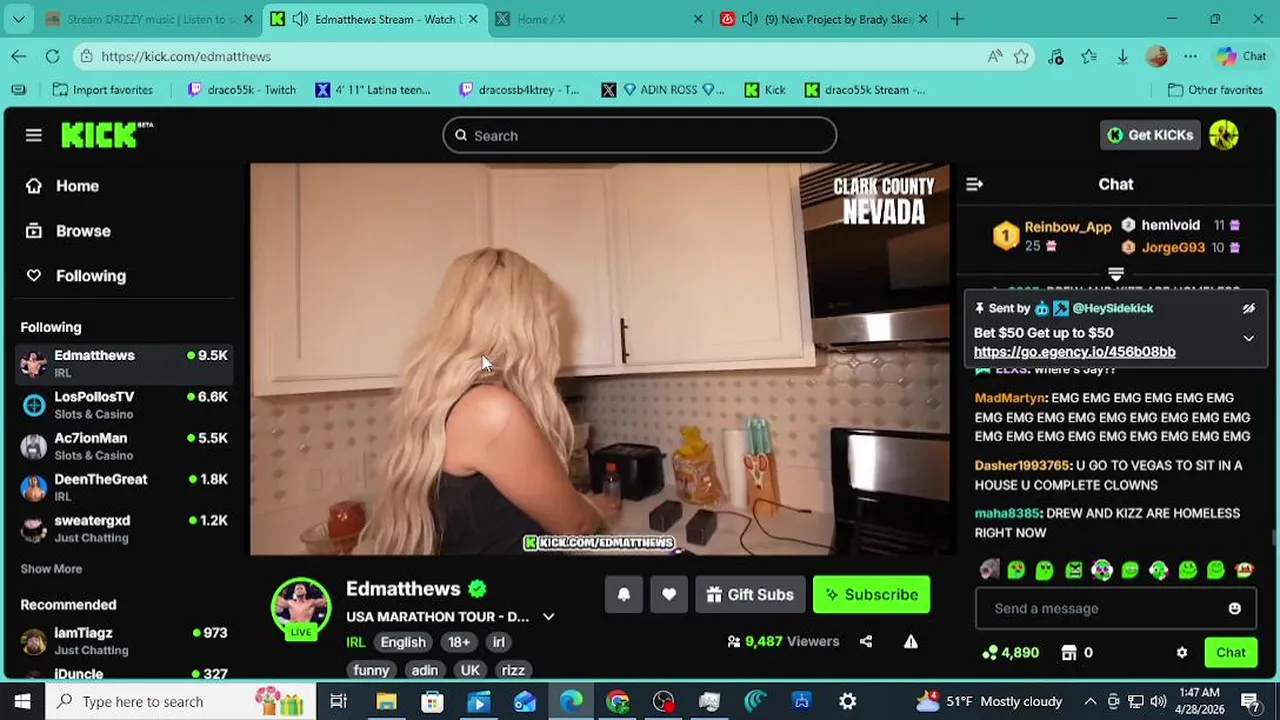Expand the pinned message chevron

tap(1248, 338)
